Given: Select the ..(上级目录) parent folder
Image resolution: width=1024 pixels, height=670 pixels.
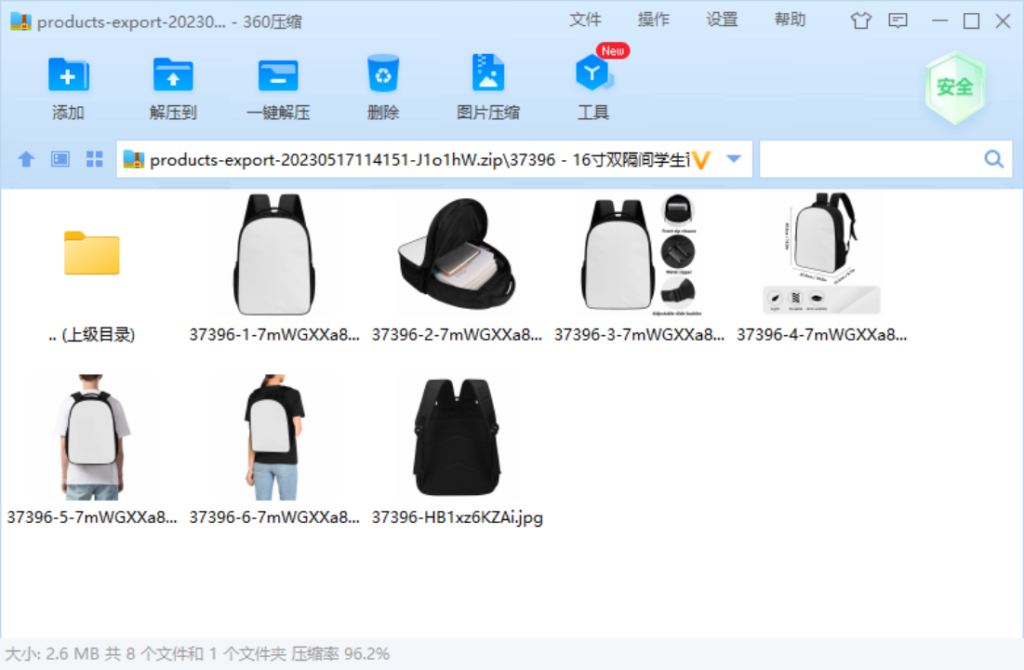Looking at the screenshot, I should (92, 253).
